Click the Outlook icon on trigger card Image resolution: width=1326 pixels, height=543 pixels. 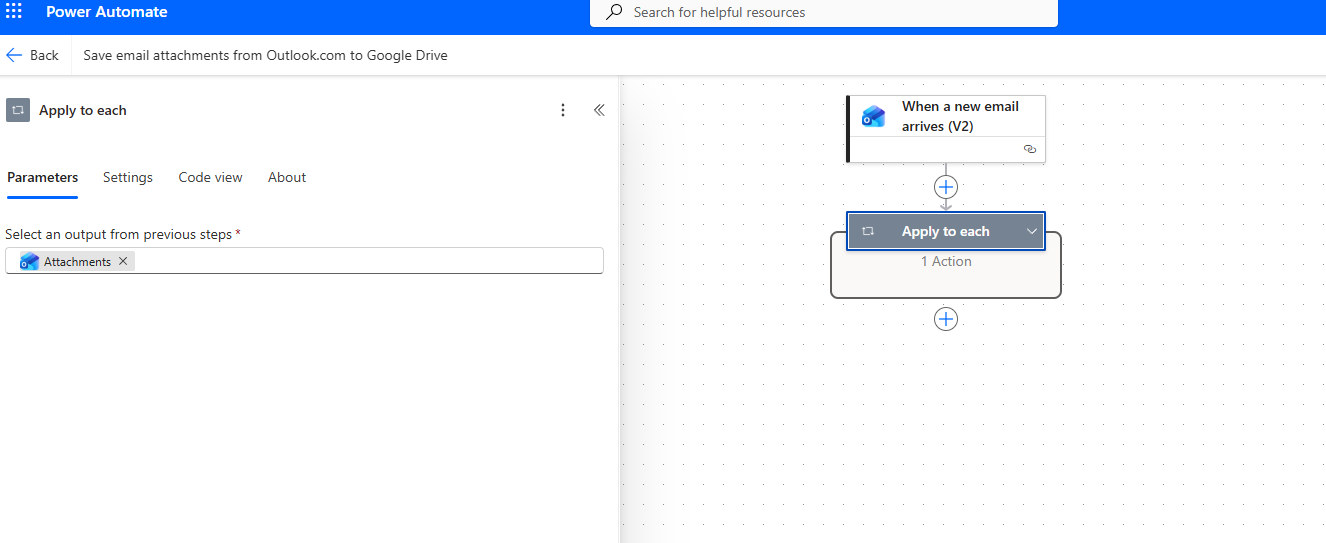(x=873, y=117)
